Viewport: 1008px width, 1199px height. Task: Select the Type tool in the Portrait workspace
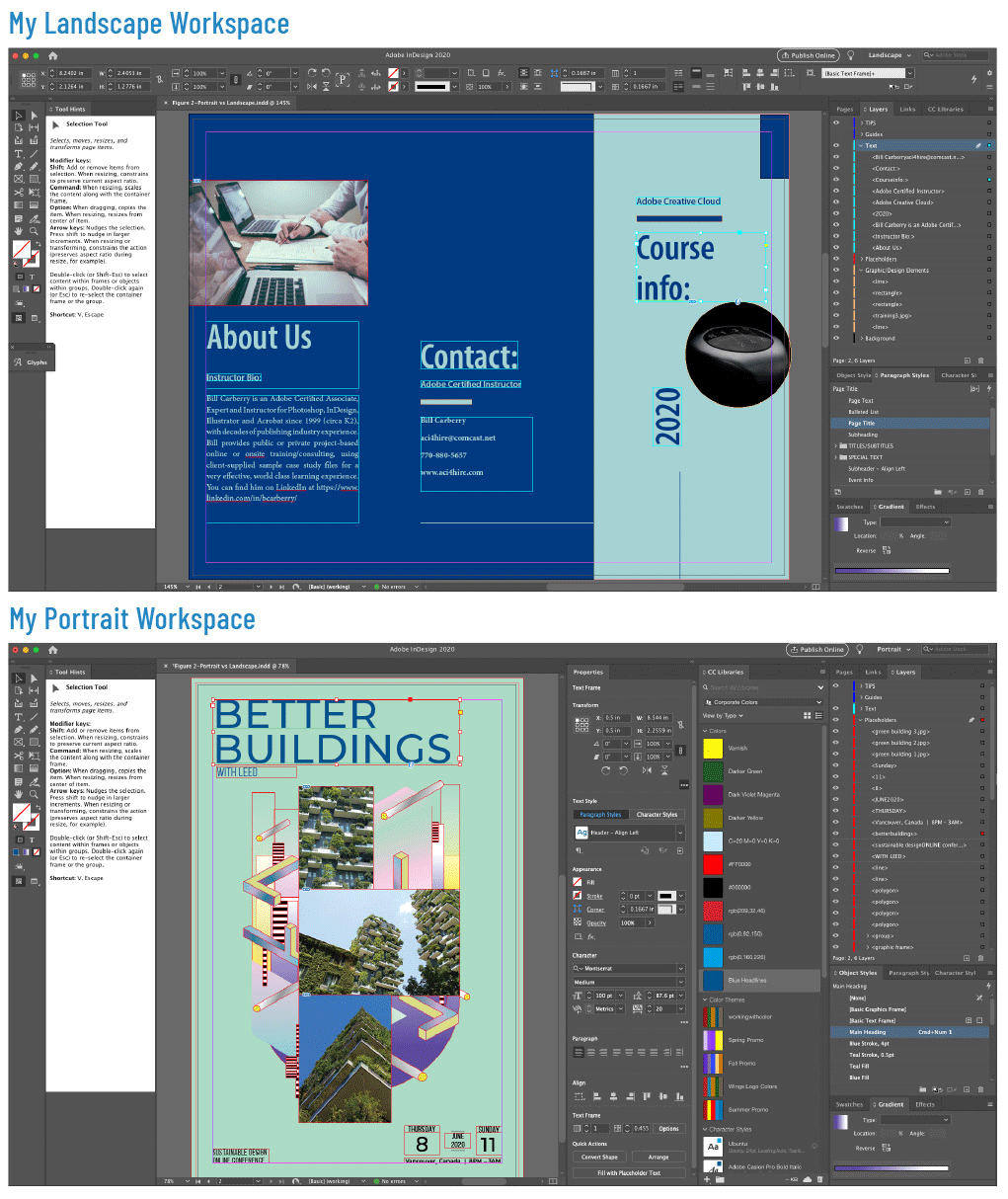pyautogui.click(x=19, y=717)
